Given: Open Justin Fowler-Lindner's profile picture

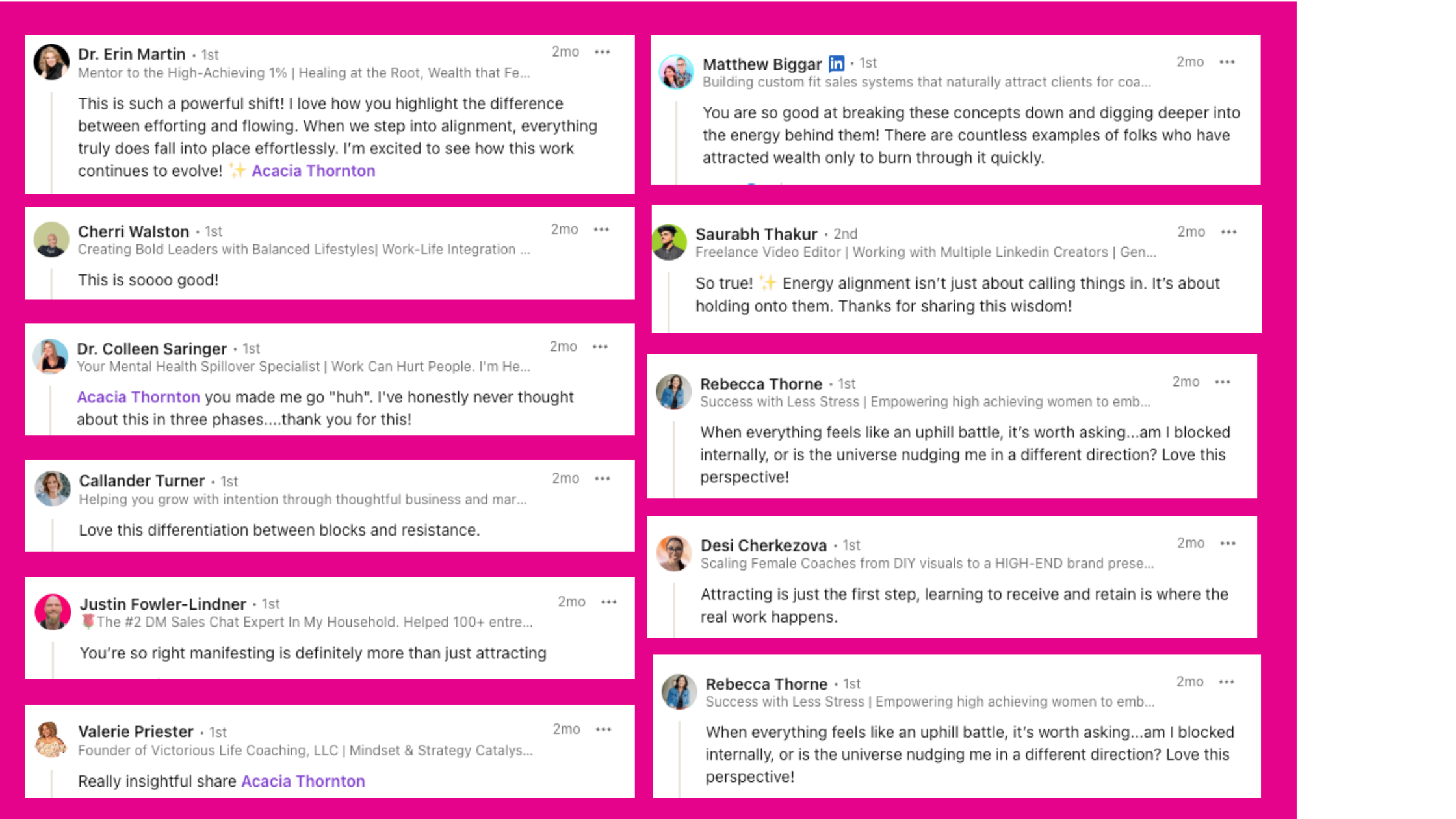Looking at the screenshot, I should (x=53, y=612).
